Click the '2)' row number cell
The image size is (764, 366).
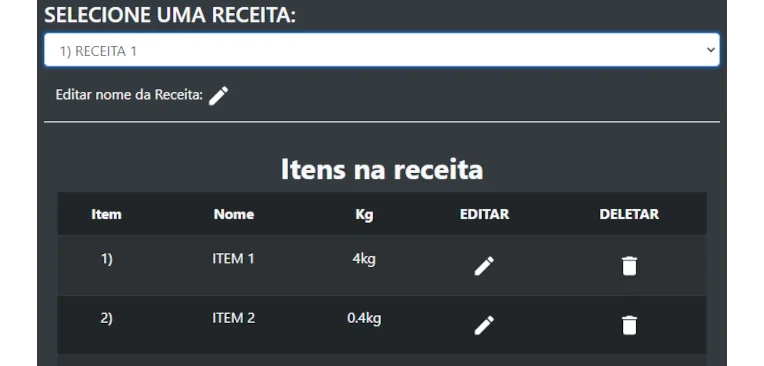[107, 319]
